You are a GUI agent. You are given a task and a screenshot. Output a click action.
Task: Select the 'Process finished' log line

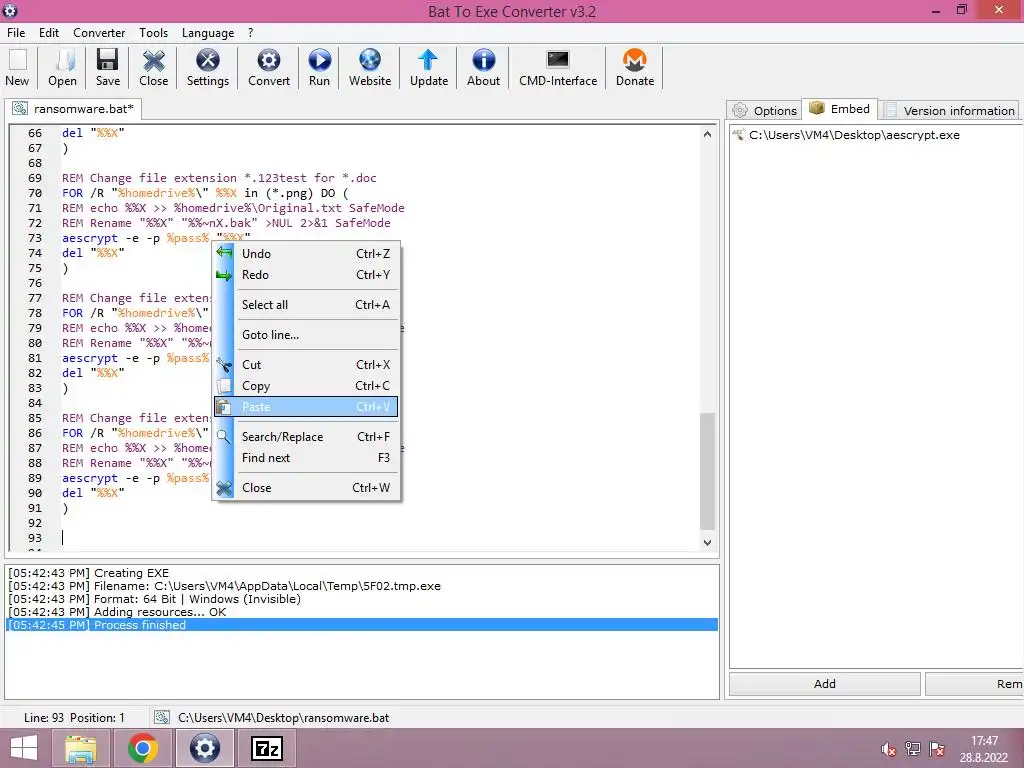tap(362, 625)
